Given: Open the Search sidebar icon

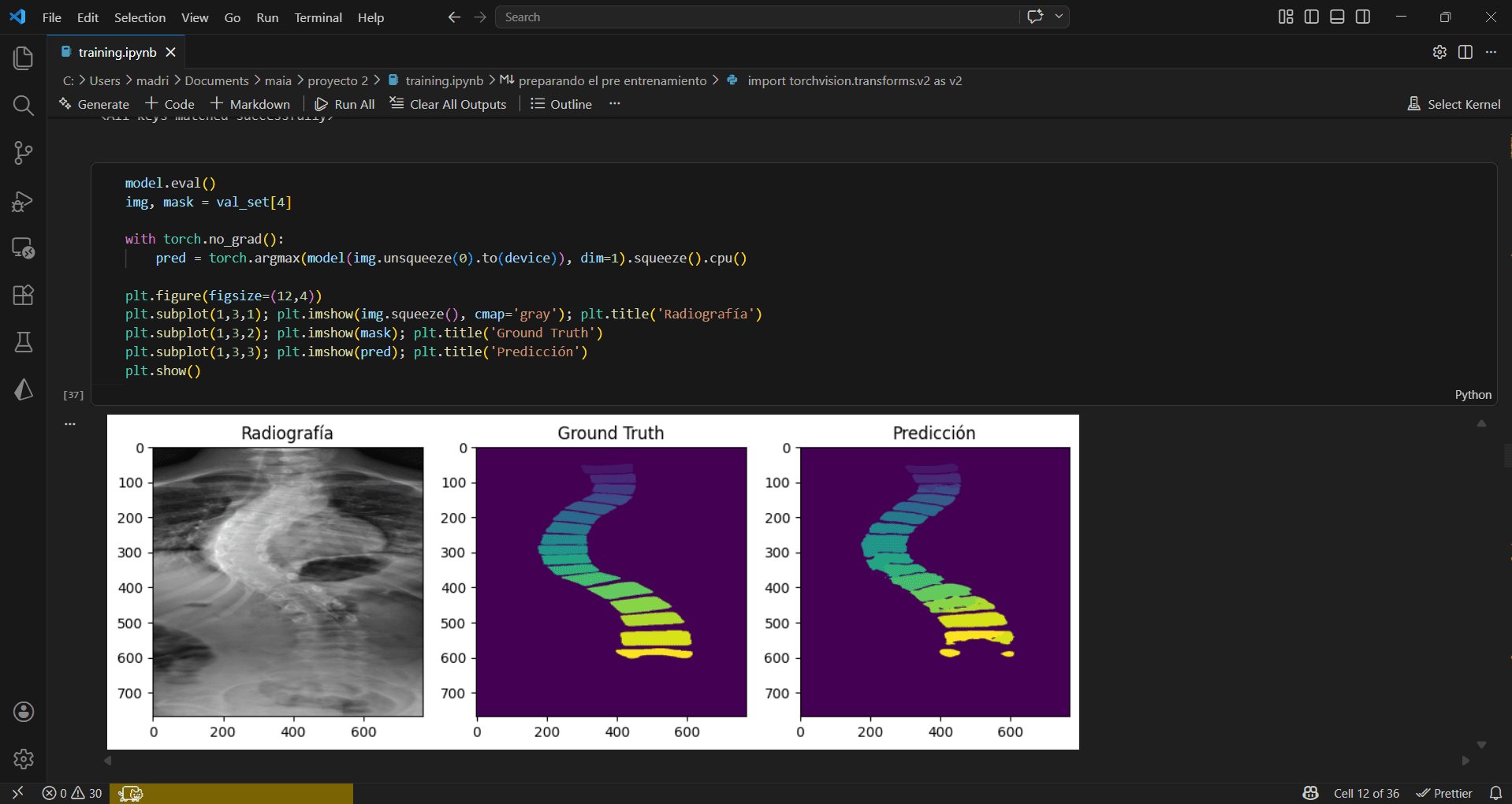Looking at the screenshot, I should 23,106.
